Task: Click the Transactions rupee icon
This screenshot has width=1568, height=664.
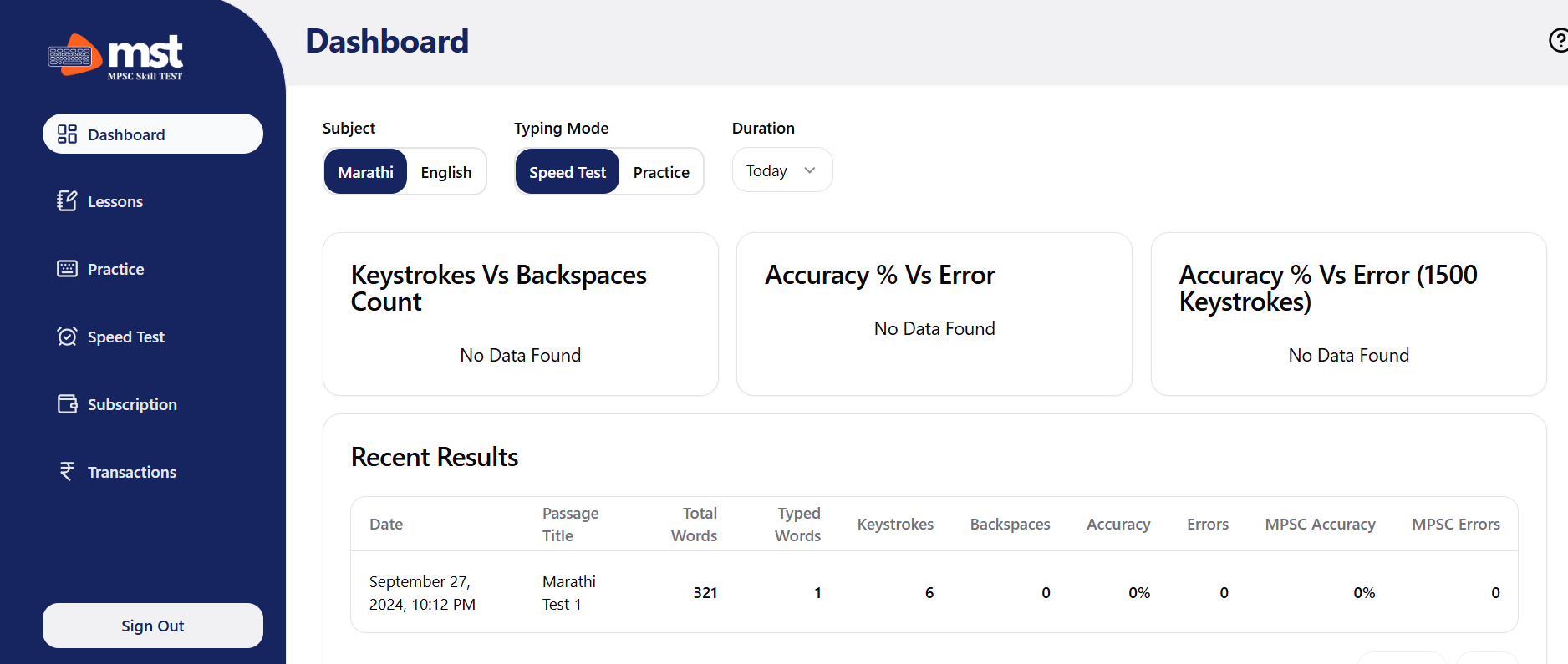Action: pos(67,472)
